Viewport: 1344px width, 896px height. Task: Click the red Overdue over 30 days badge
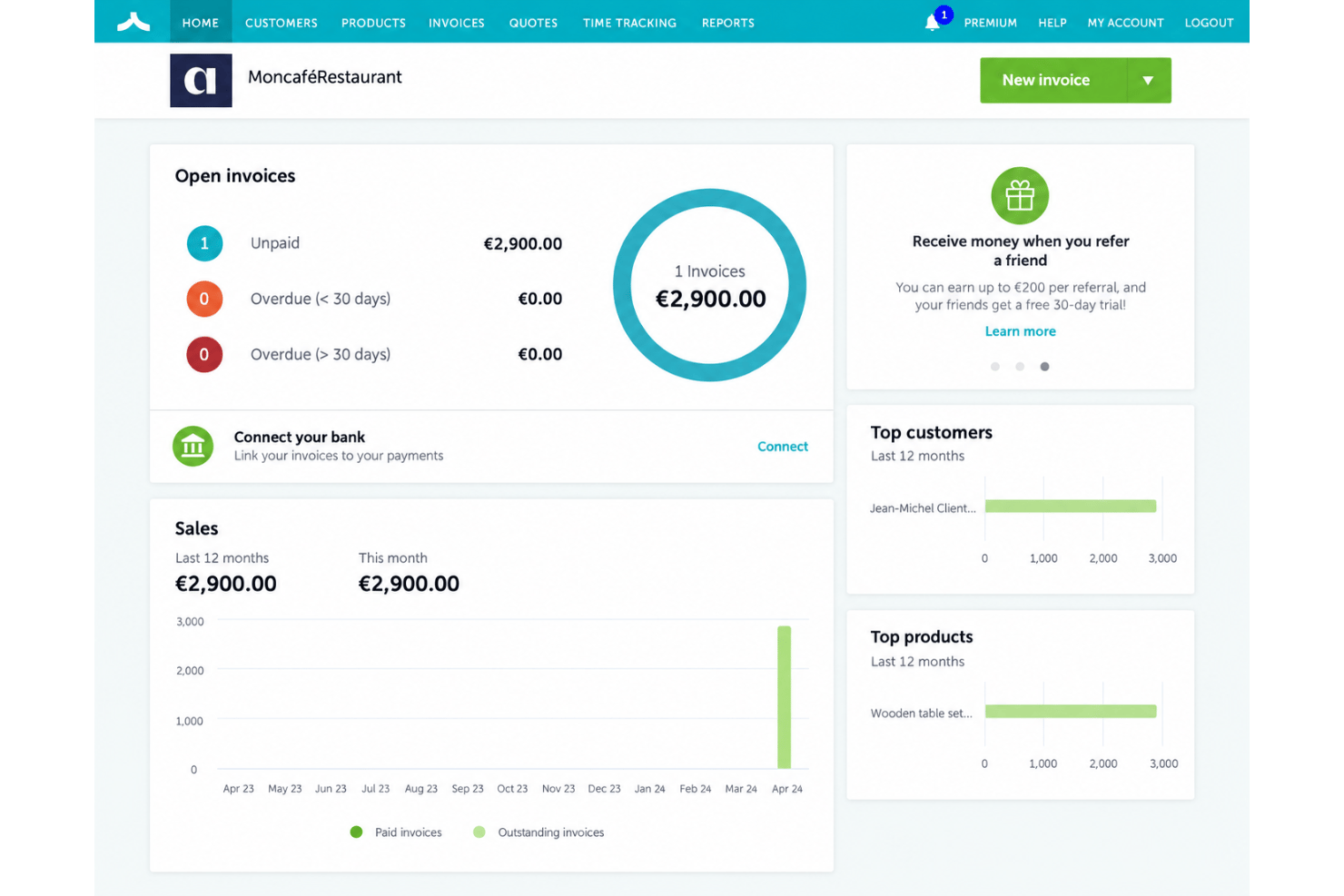(204, 354)
